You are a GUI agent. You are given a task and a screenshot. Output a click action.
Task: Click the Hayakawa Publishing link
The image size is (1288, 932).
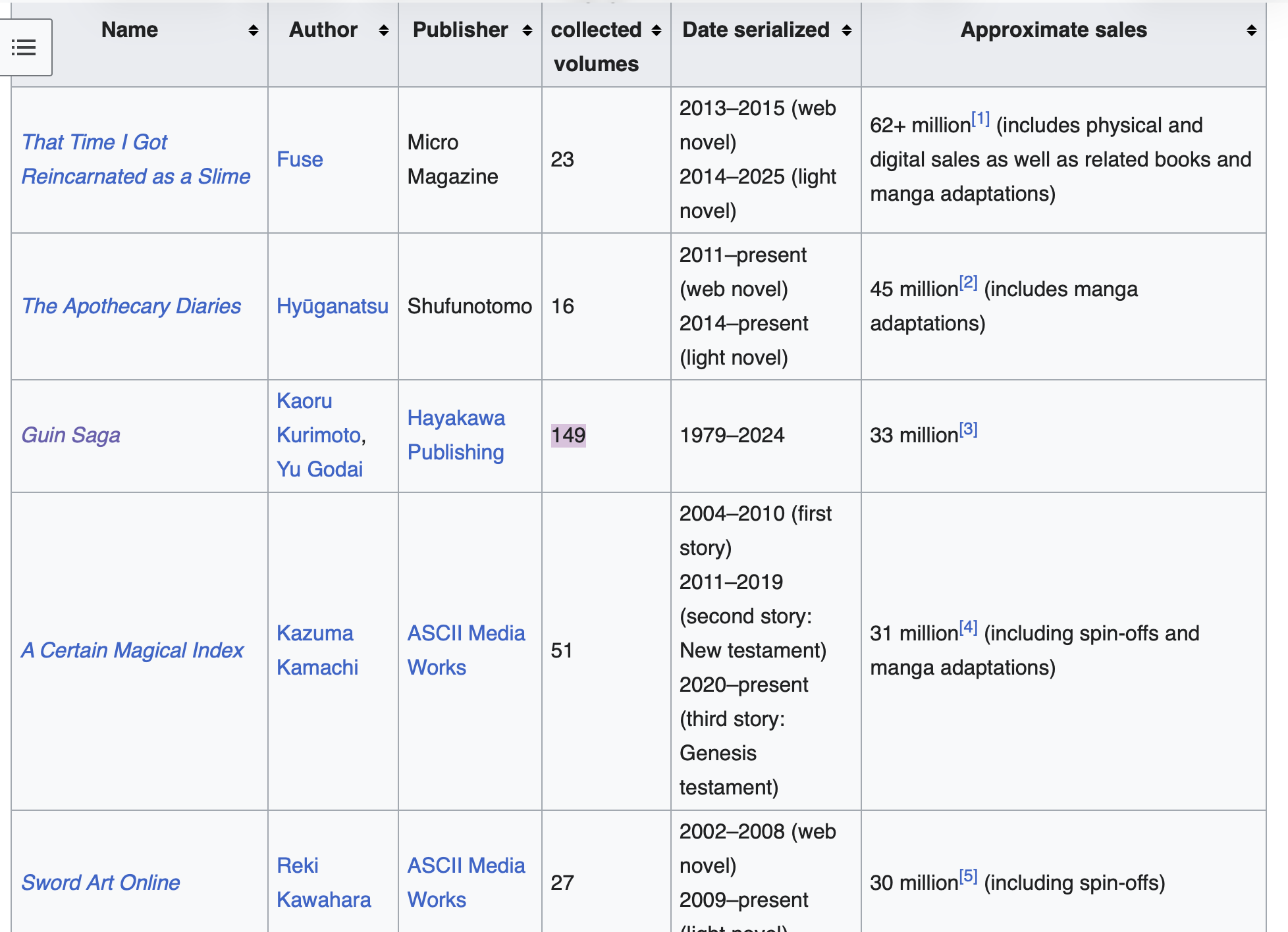(456, 435)
